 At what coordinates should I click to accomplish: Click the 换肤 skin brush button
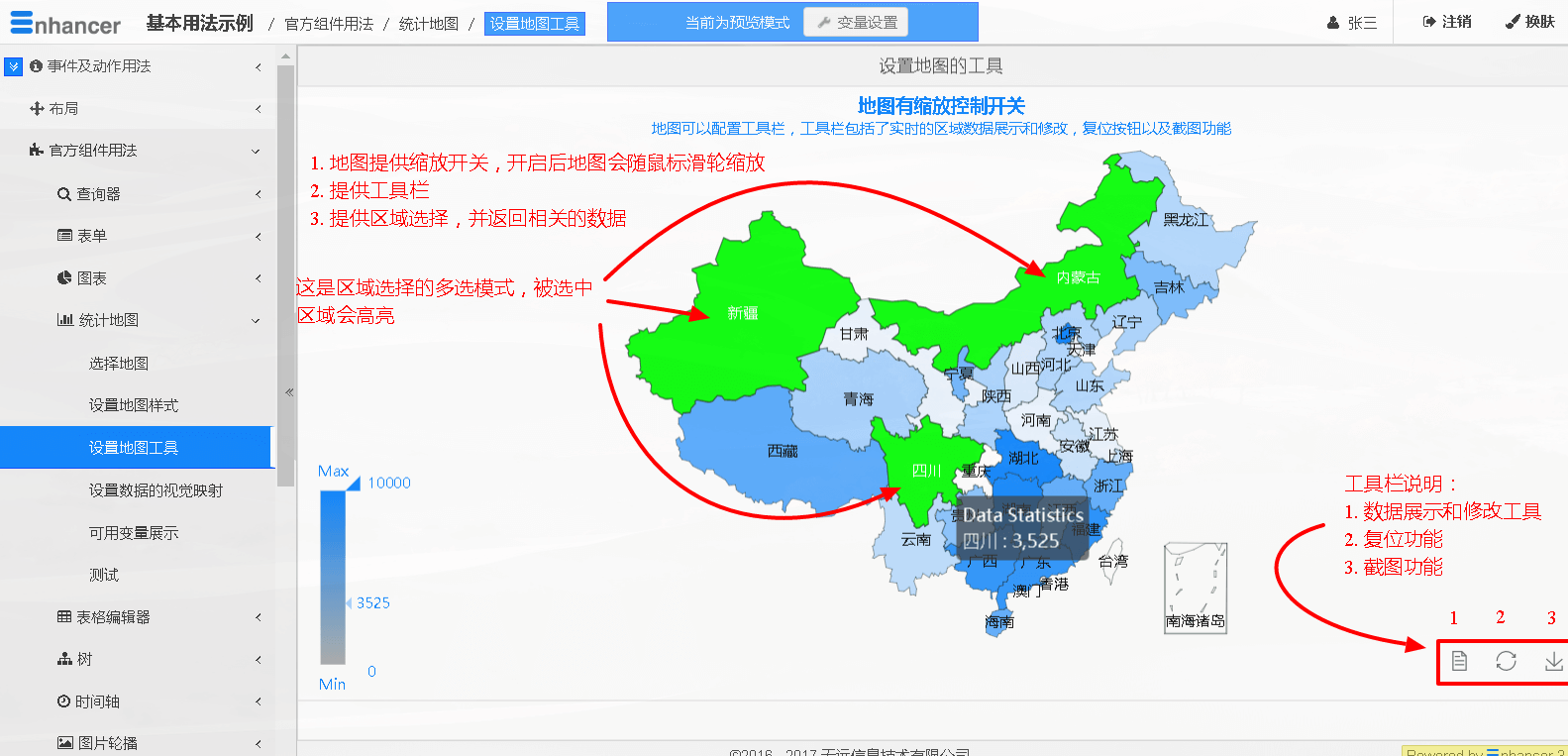(x=1529, y=22)
